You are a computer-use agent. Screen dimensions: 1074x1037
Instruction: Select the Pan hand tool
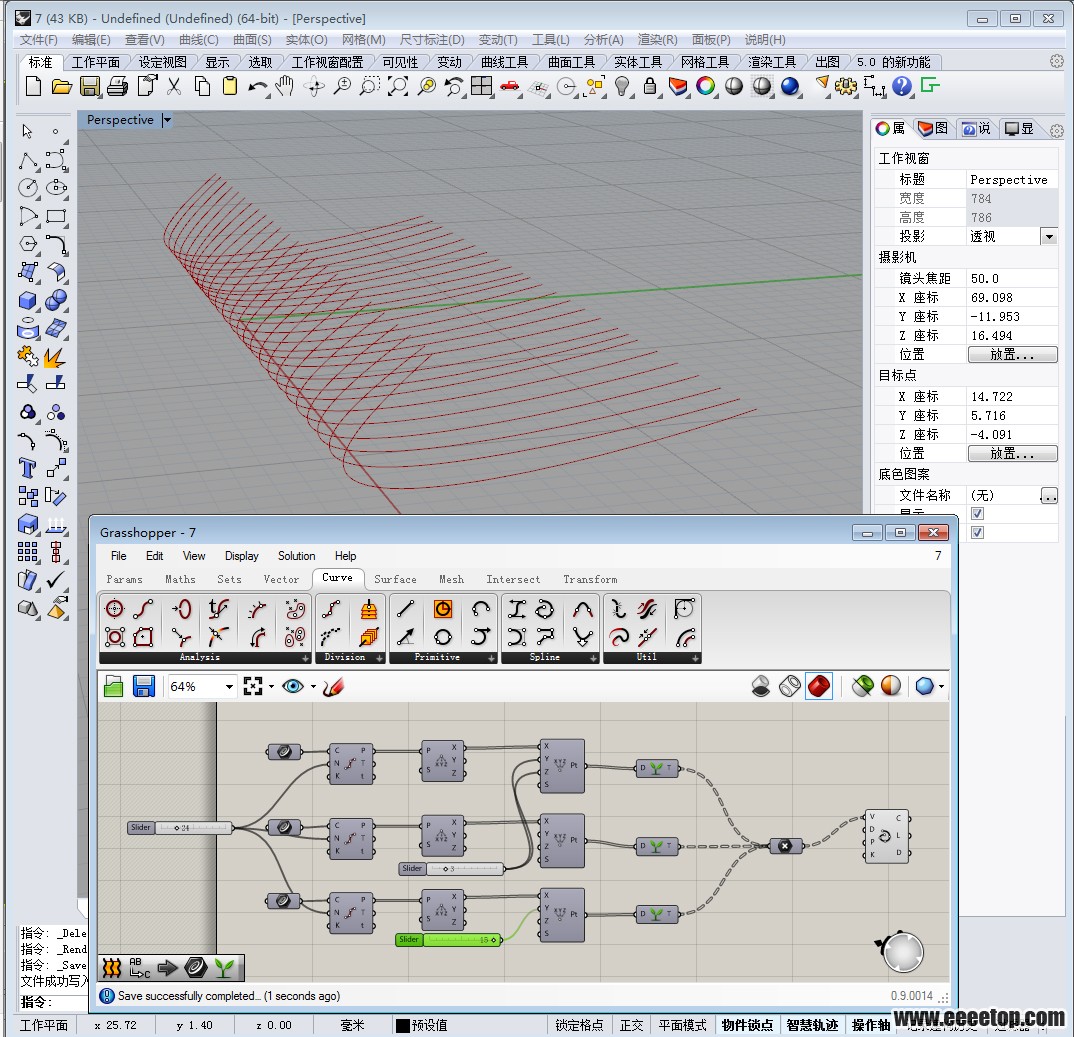tap(285, 87)
